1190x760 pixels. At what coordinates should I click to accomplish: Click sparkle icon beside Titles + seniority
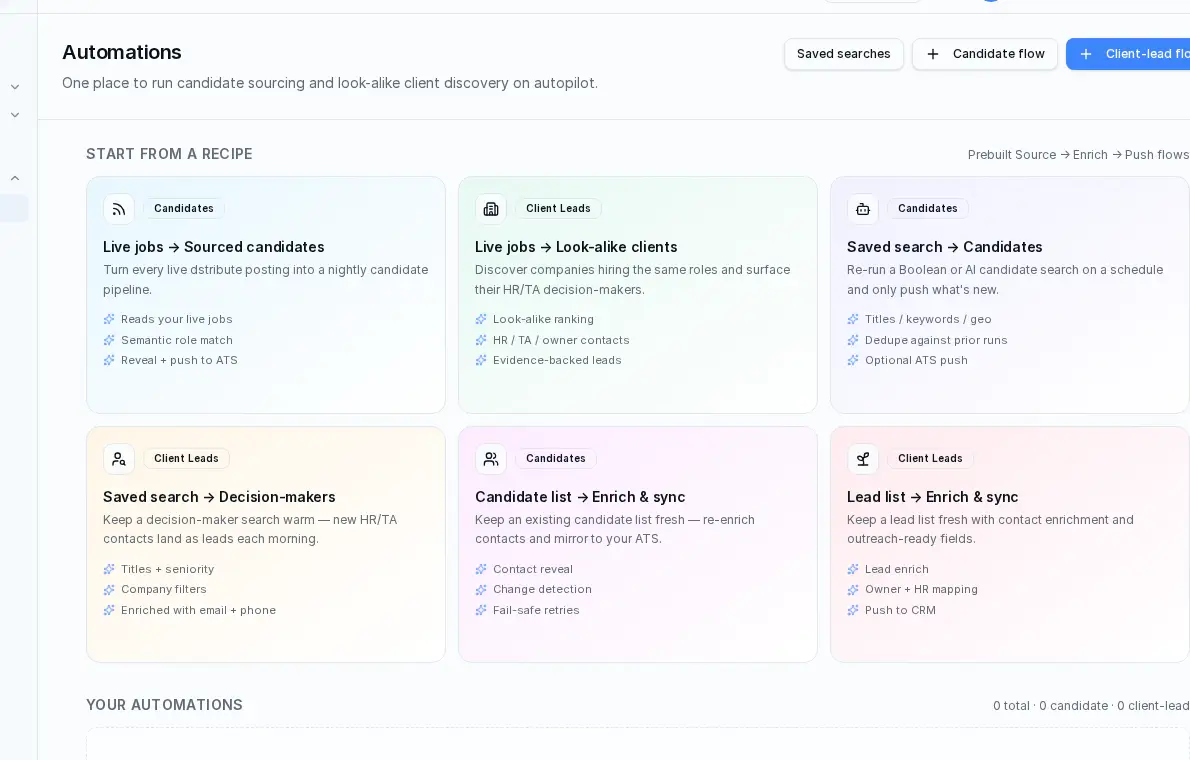[x=109, y=569]
